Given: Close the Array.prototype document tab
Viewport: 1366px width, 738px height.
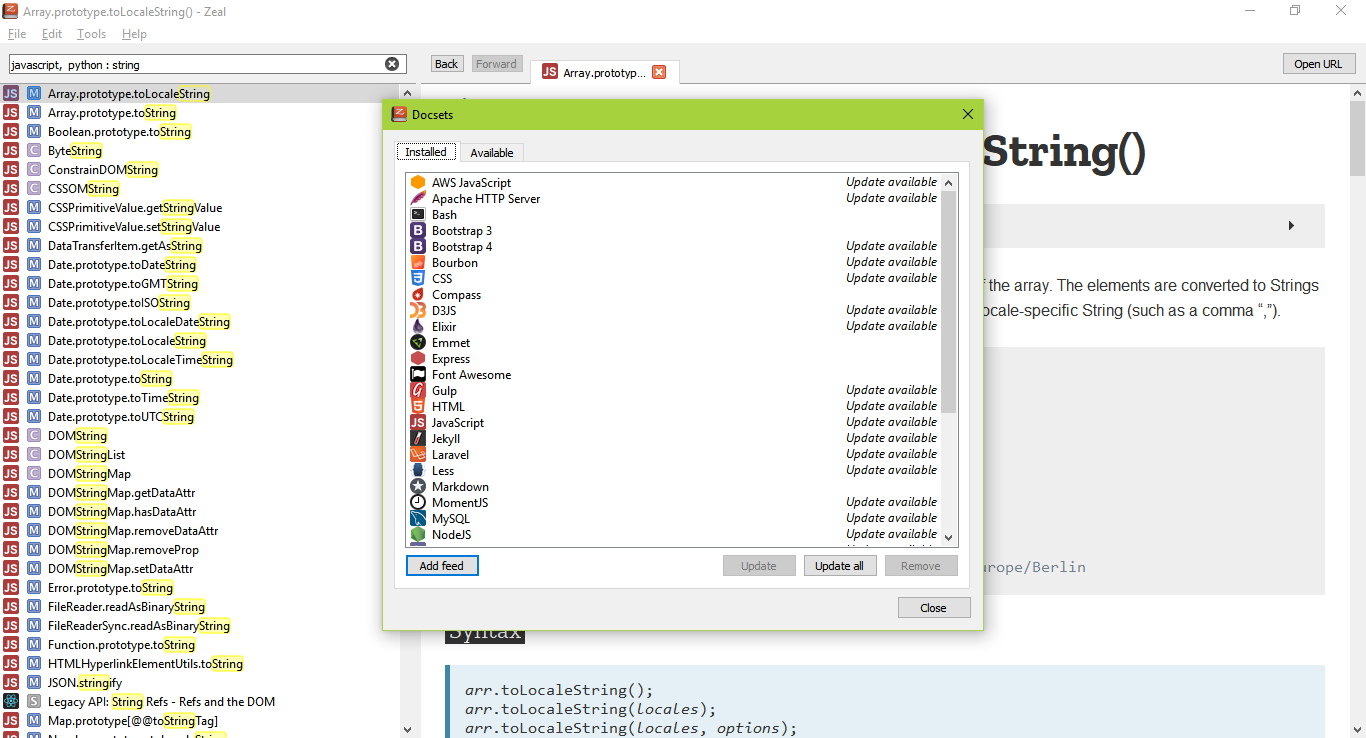Looking at the screenshot, I should (659, 72).
